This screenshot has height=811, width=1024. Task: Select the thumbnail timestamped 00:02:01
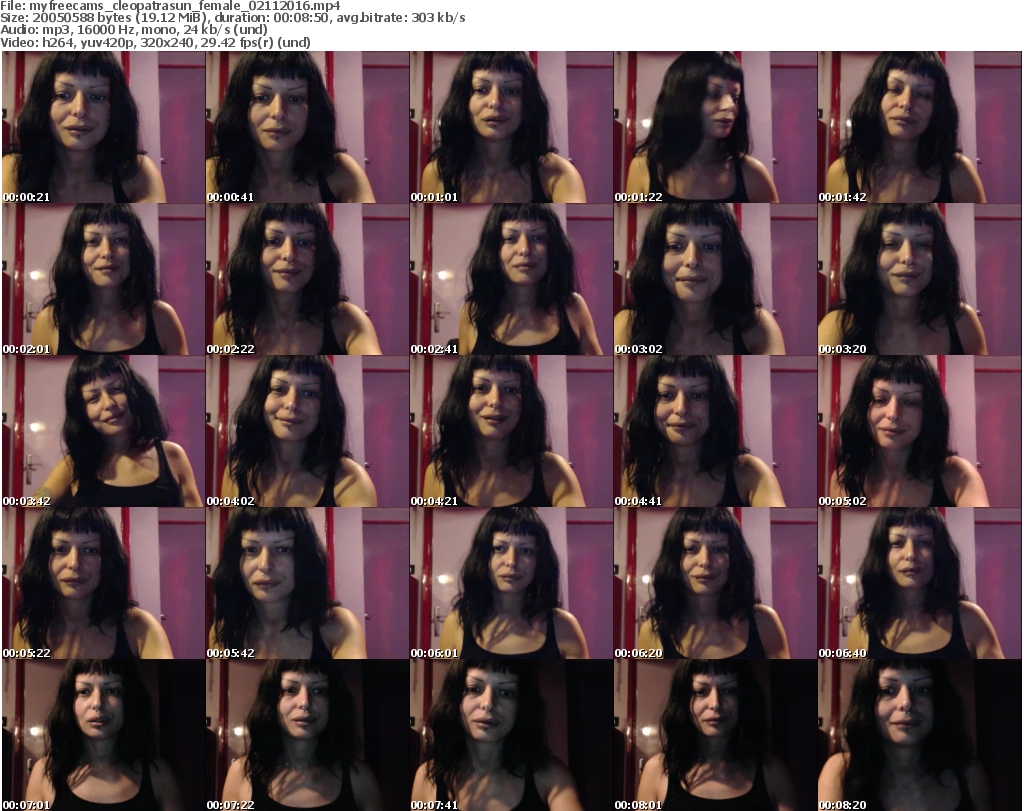pos(103,279)
